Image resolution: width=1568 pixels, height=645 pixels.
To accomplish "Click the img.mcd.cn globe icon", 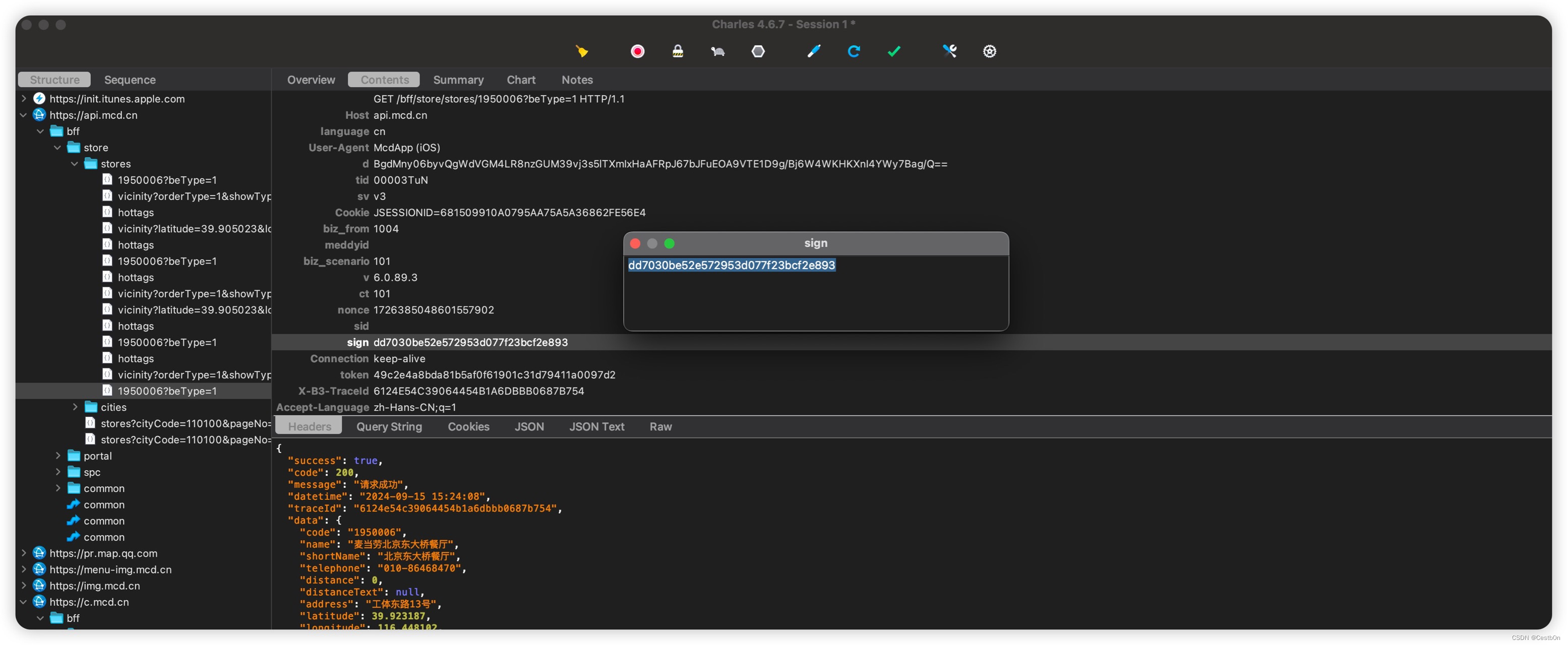I will [39, 585].
